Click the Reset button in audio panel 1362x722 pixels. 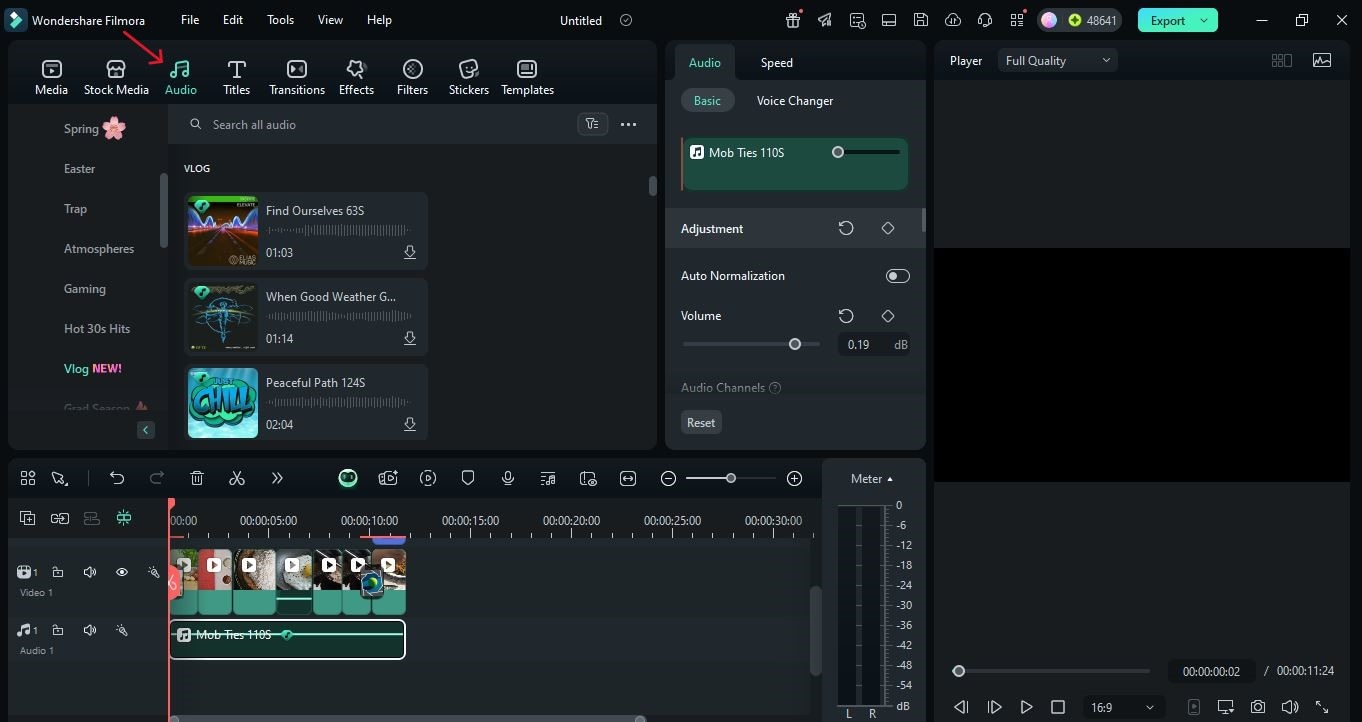[701, 423]
